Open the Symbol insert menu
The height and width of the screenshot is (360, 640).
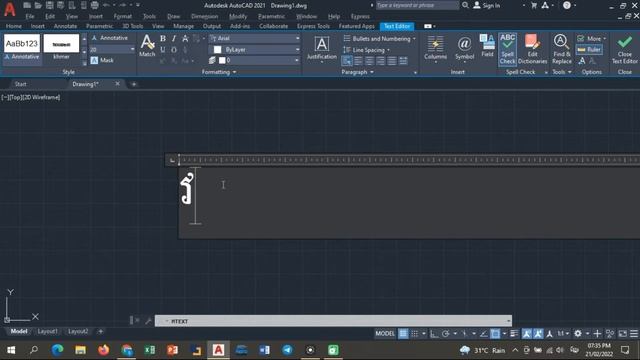[464, 49]
